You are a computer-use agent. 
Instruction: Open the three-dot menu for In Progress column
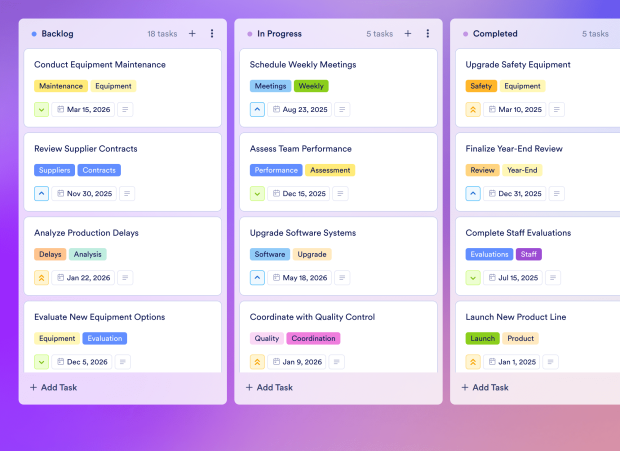point(428,33)
